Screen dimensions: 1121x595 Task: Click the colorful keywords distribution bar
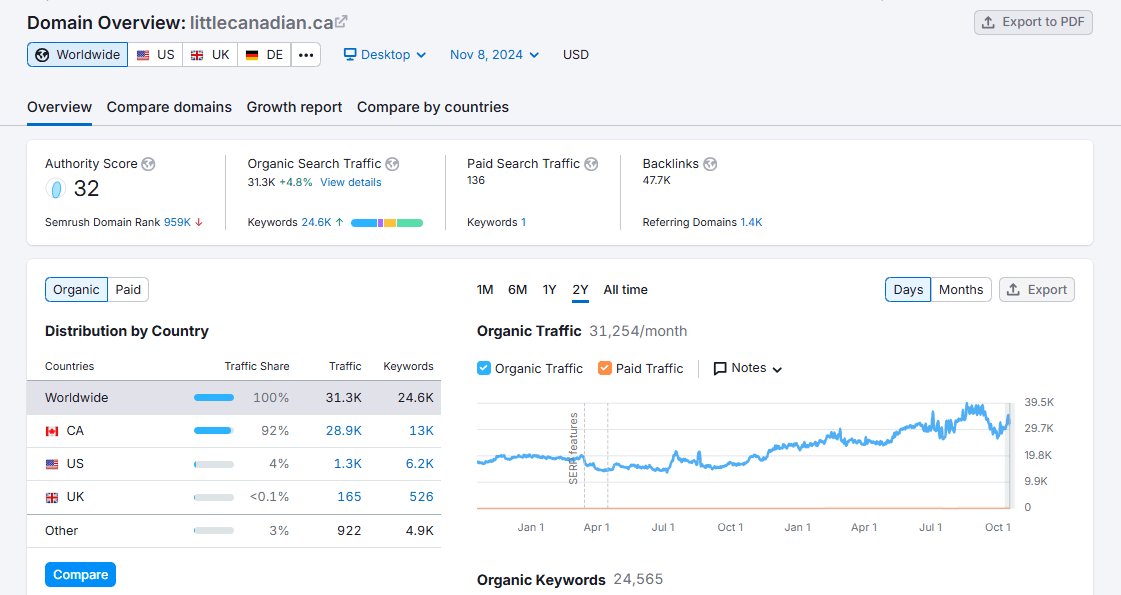(389, 222)
